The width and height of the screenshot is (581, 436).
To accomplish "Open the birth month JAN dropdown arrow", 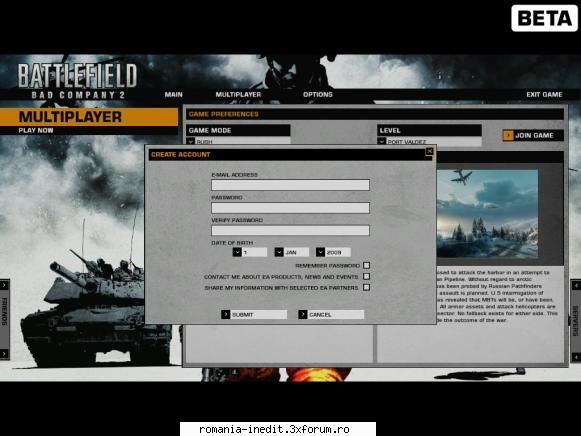I will (279, 252).
